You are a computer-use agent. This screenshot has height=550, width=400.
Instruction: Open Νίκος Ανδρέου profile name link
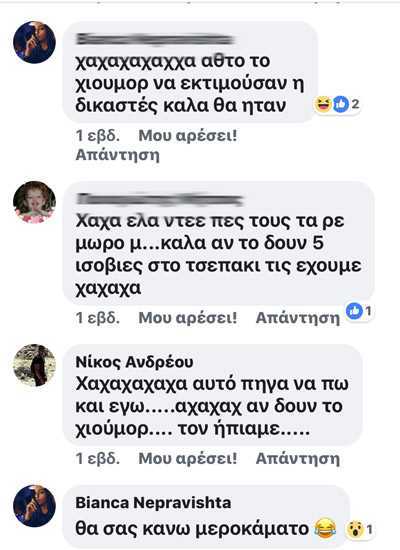point(134,362)
